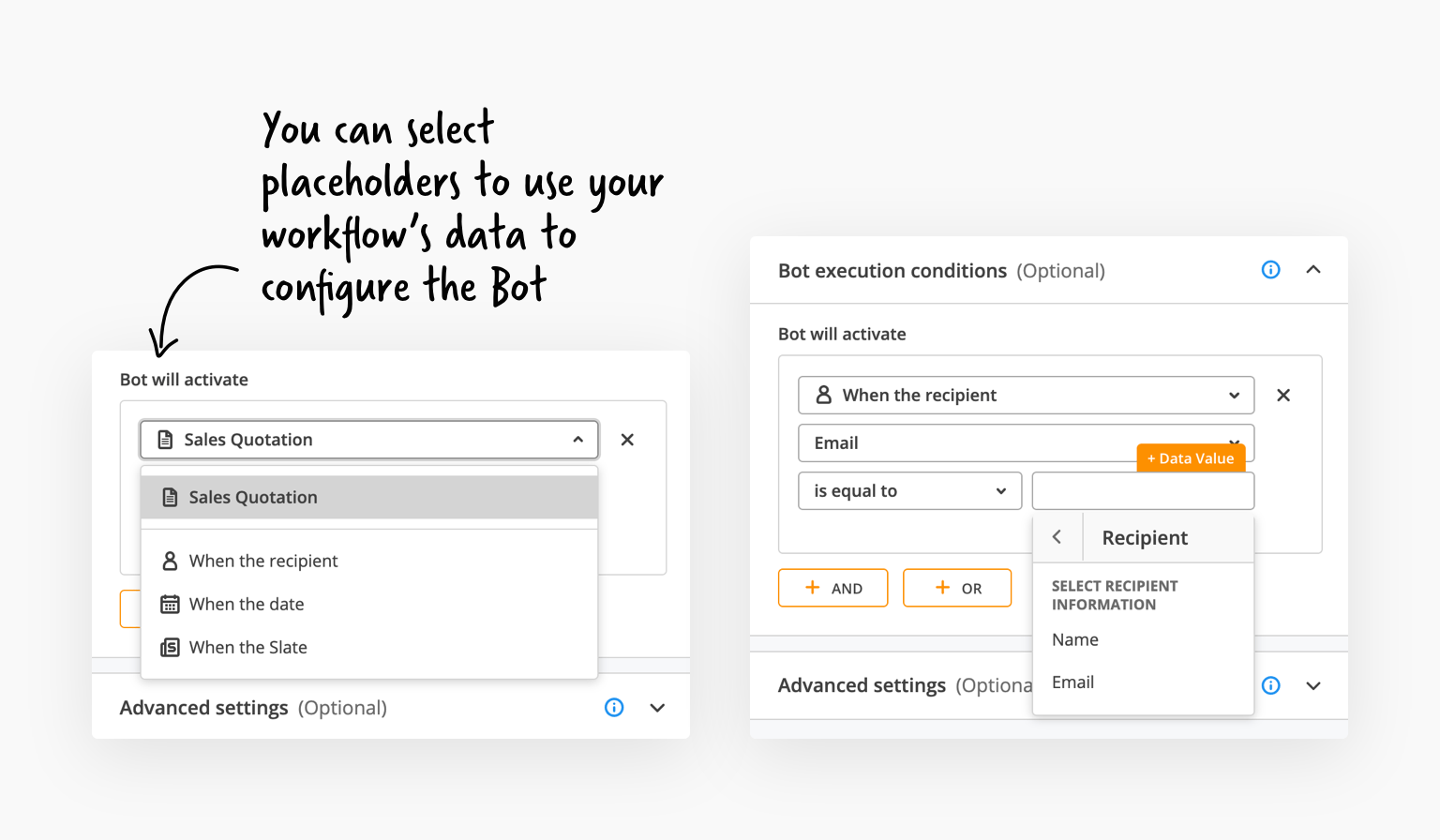
Task: Click the info icon in right Advanced settings bar
Action: point(1271,685)
